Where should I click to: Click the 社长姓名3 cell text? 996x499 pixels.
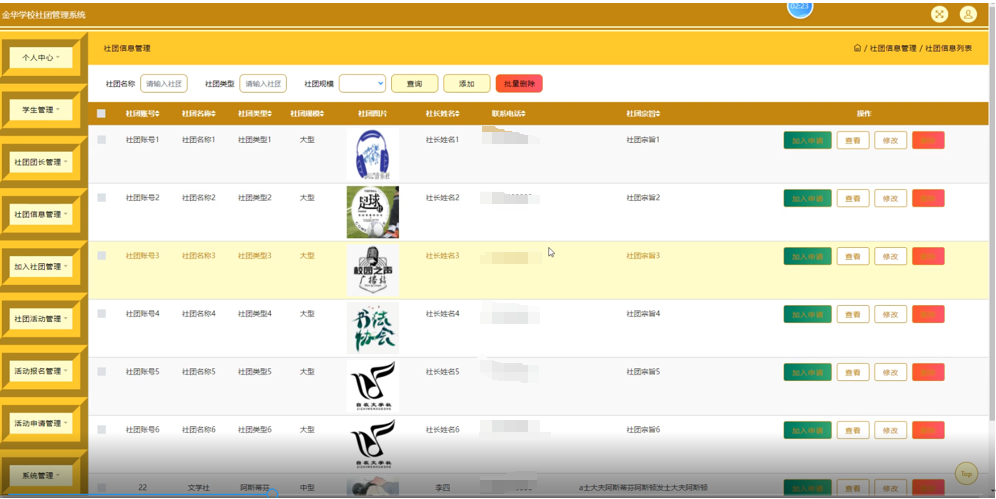click(442, 256)
